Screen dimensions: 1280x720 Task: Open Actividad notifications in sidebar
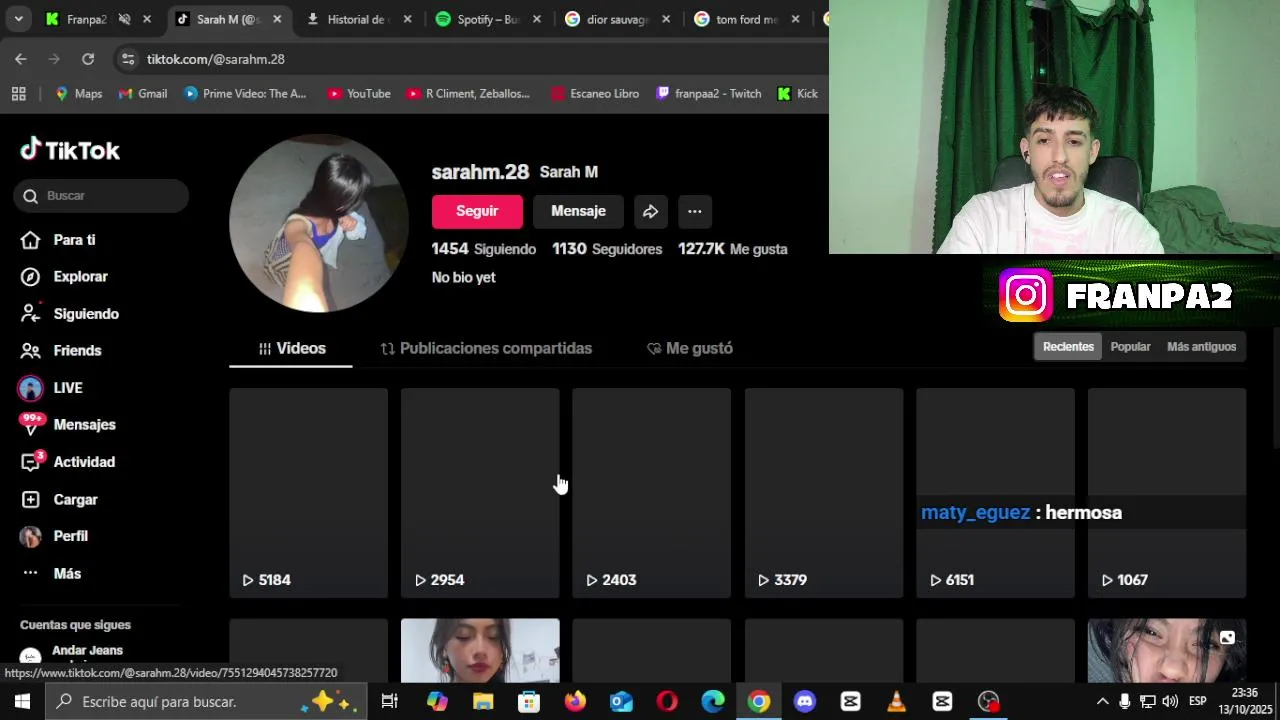click(x=68, y=462)
